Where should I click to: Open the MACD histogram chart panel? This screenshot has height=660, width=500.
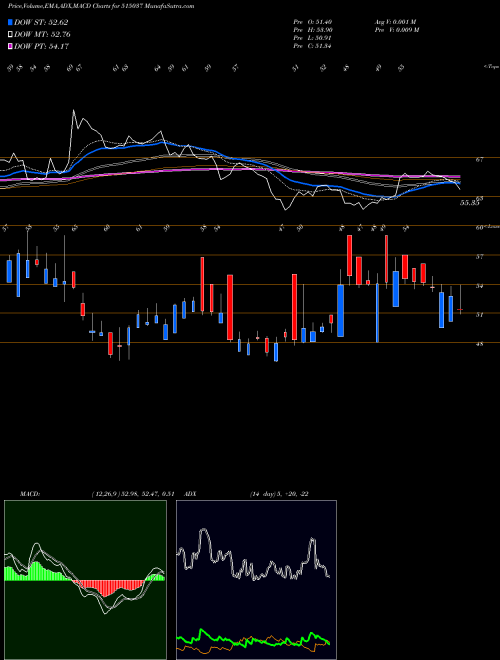85,580
